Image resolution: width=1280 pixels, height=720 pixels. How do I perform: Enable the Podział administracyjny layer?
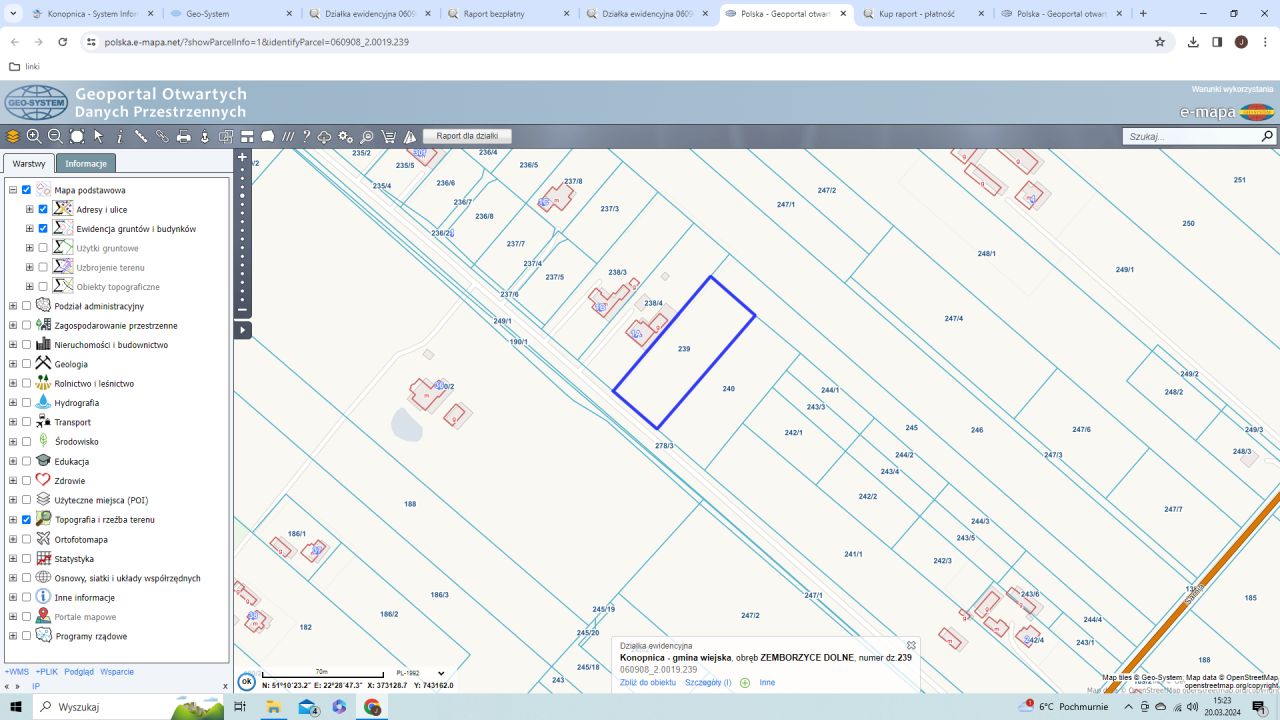(x=27, y=306)
